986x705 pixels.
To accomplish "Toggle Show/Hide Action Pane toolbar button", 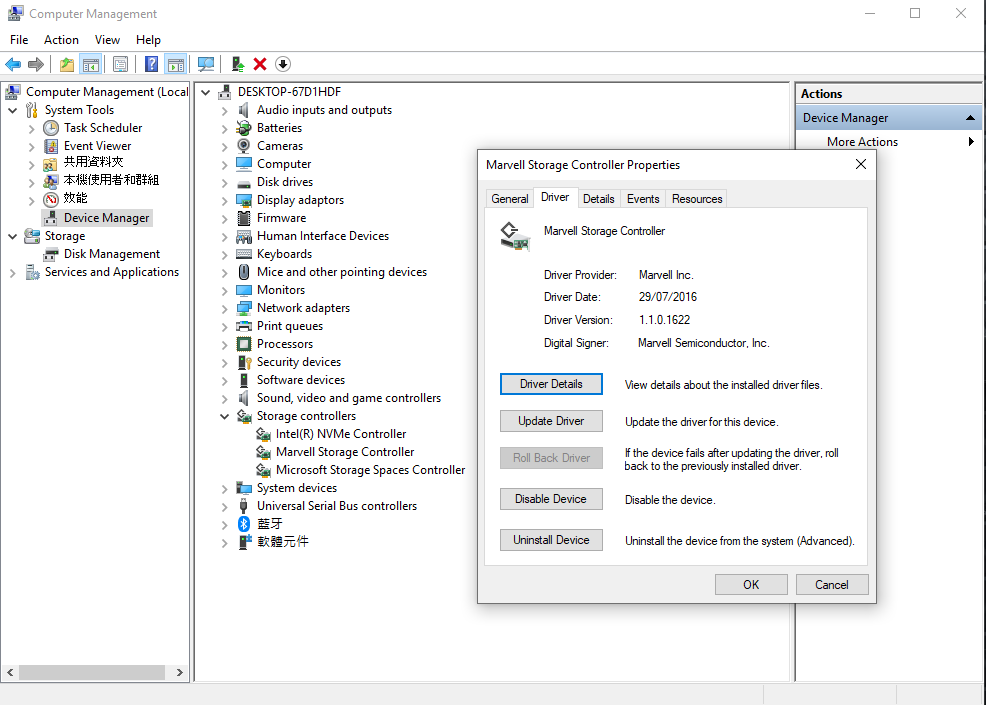I will tap(175, 64).
